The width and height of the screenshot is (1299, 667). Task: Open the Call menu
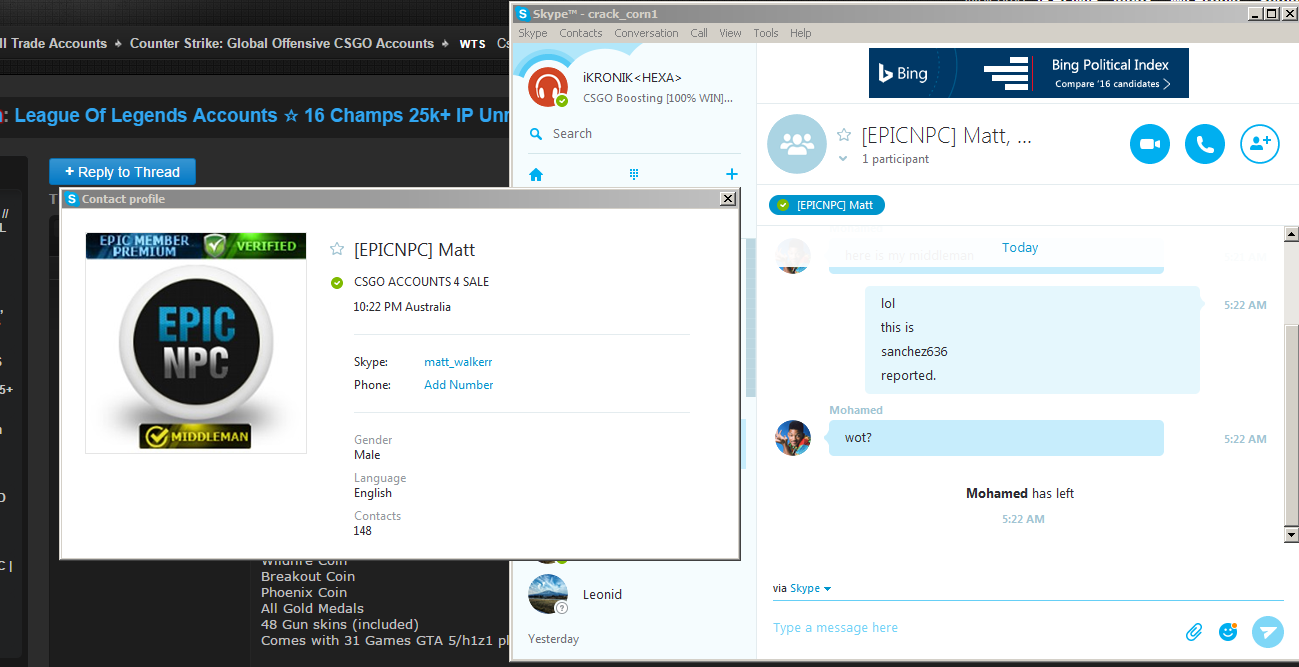click(x=699, y=33)
